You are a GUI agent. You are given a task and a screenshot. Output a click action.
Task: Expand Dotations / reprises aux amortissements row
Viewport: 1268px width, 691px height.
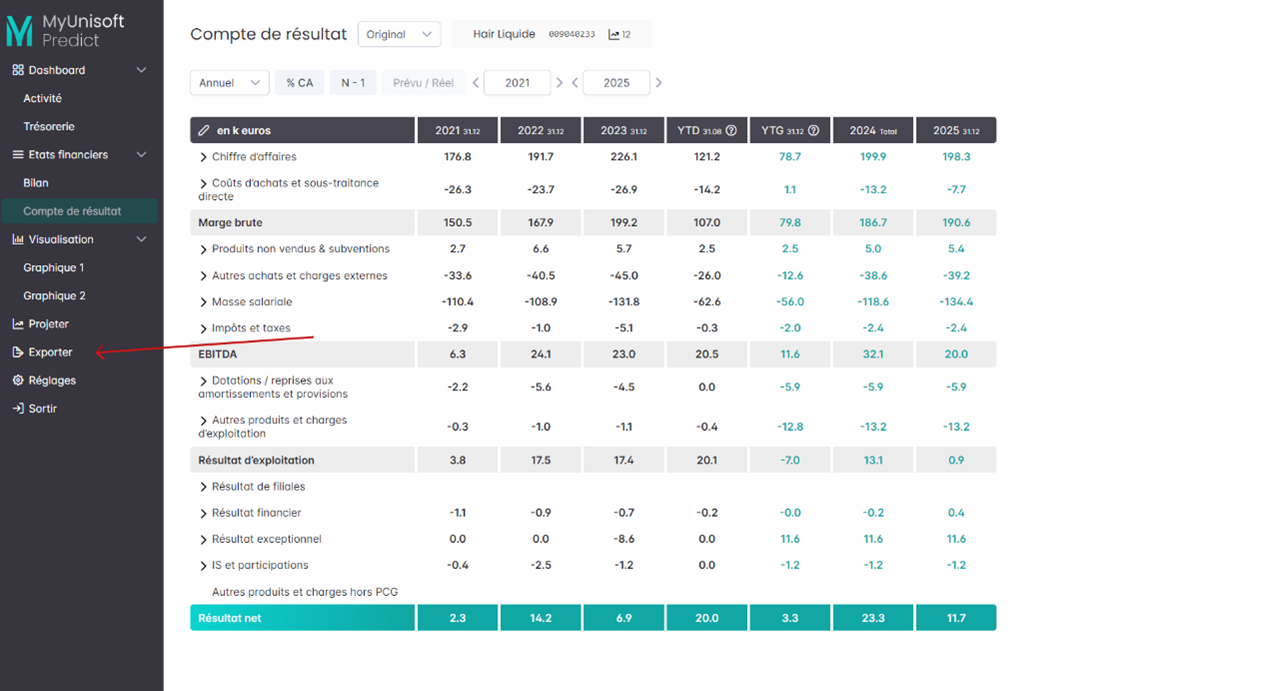point(204,381)
